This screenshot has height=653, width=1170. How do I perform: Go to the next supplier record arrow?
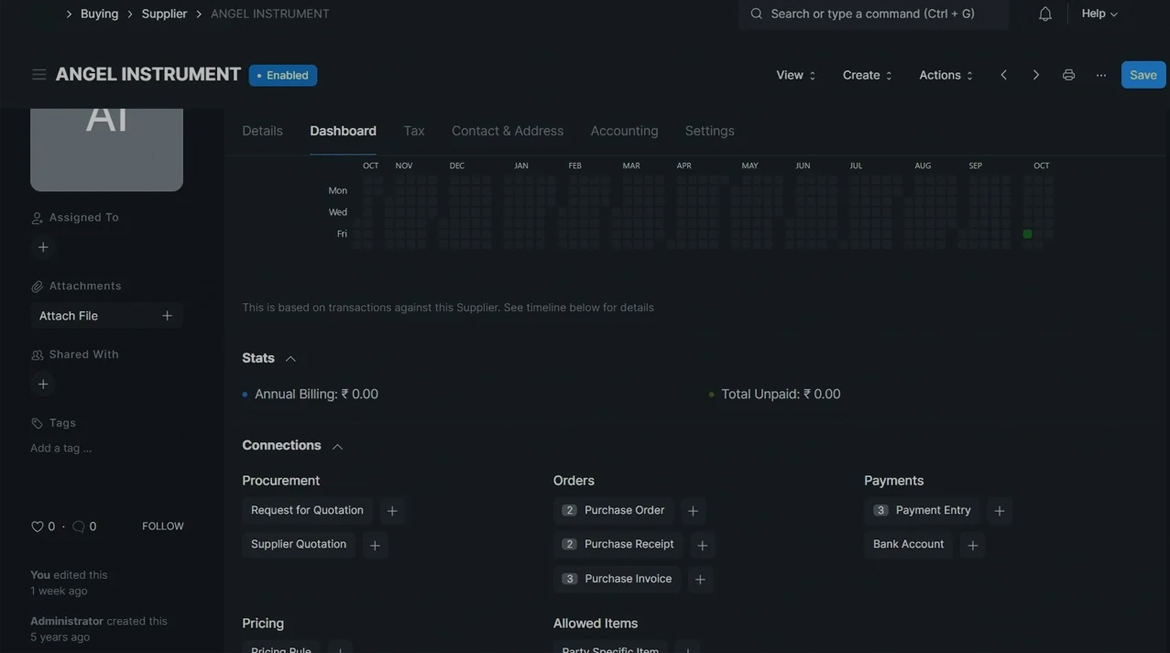(1035, 75)
